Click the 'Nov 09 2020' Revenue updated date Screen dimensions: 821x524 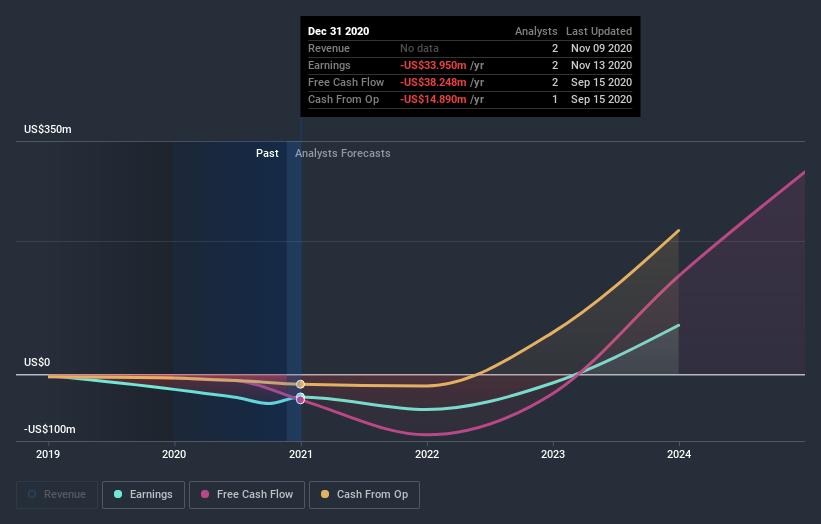pyautogui.click(x=602, y=48)
